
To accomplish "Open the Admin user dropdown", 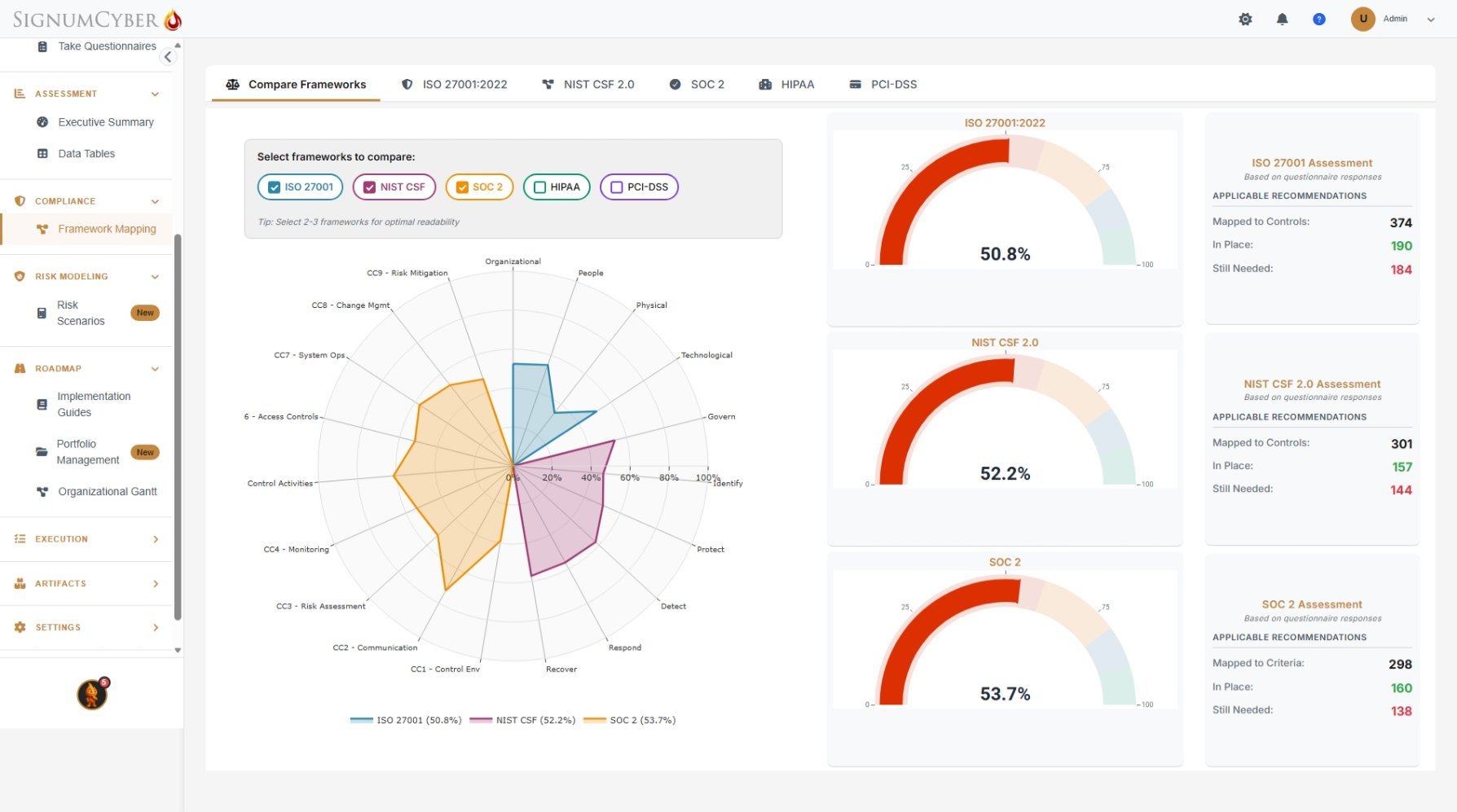I will (1430, 20).
